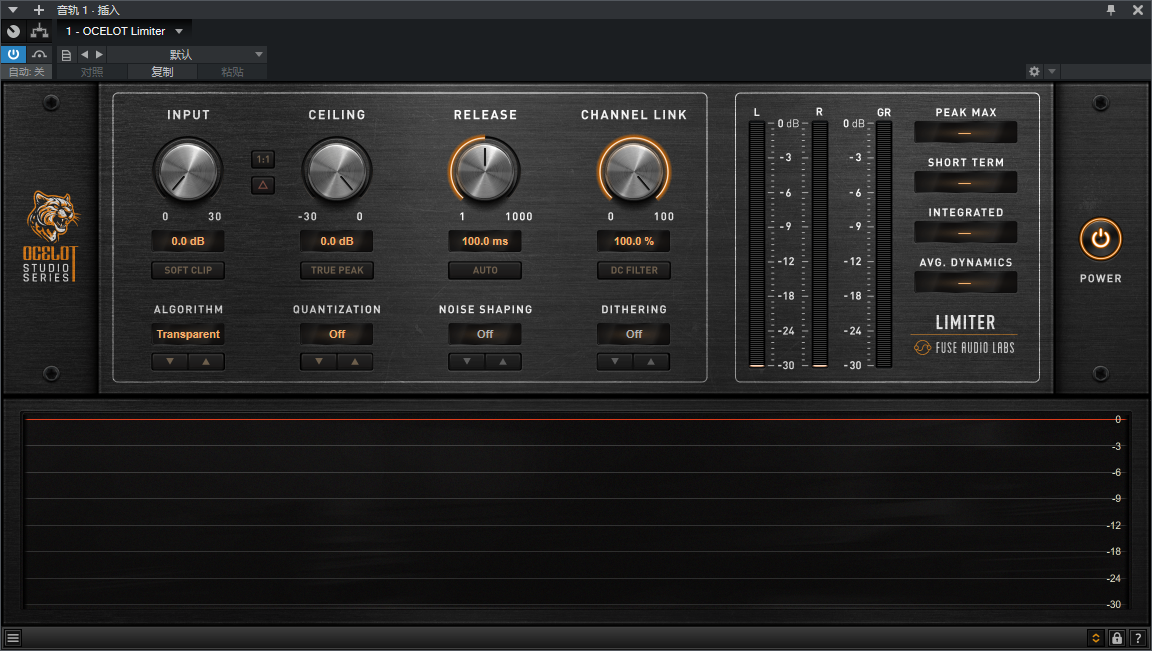Open the Noise Shaping "Off" selector

(x=485, y=334)
